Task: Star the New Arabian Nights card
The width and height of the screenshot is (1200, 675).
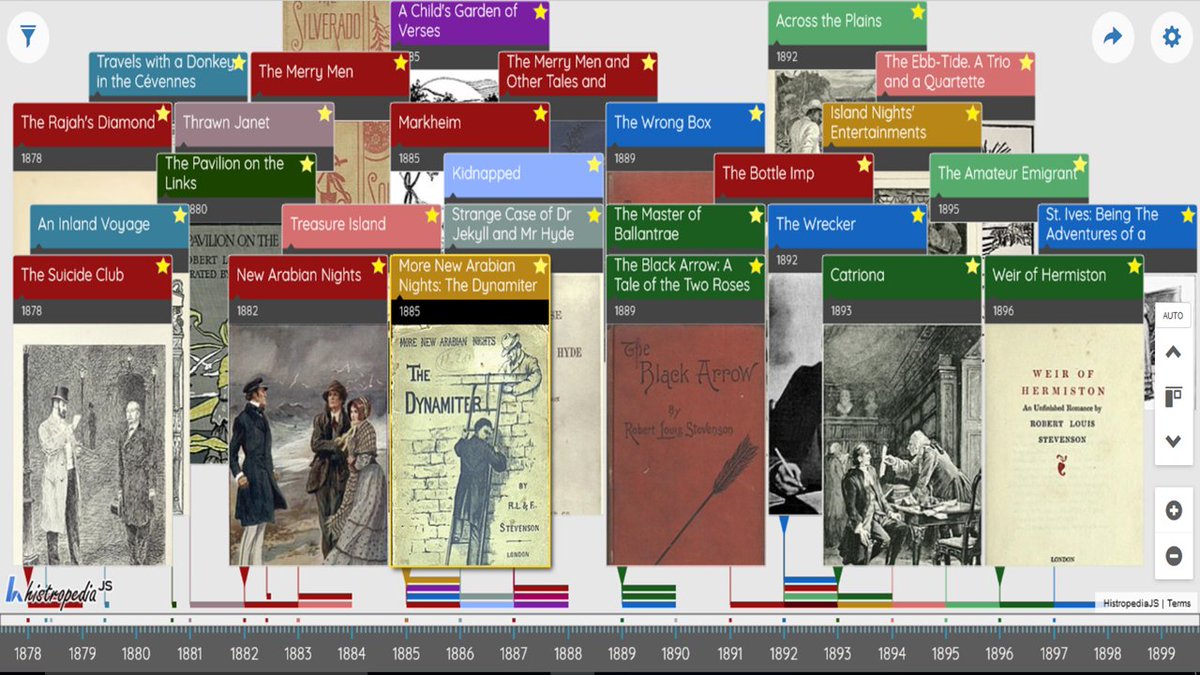Action: (378, 266)
